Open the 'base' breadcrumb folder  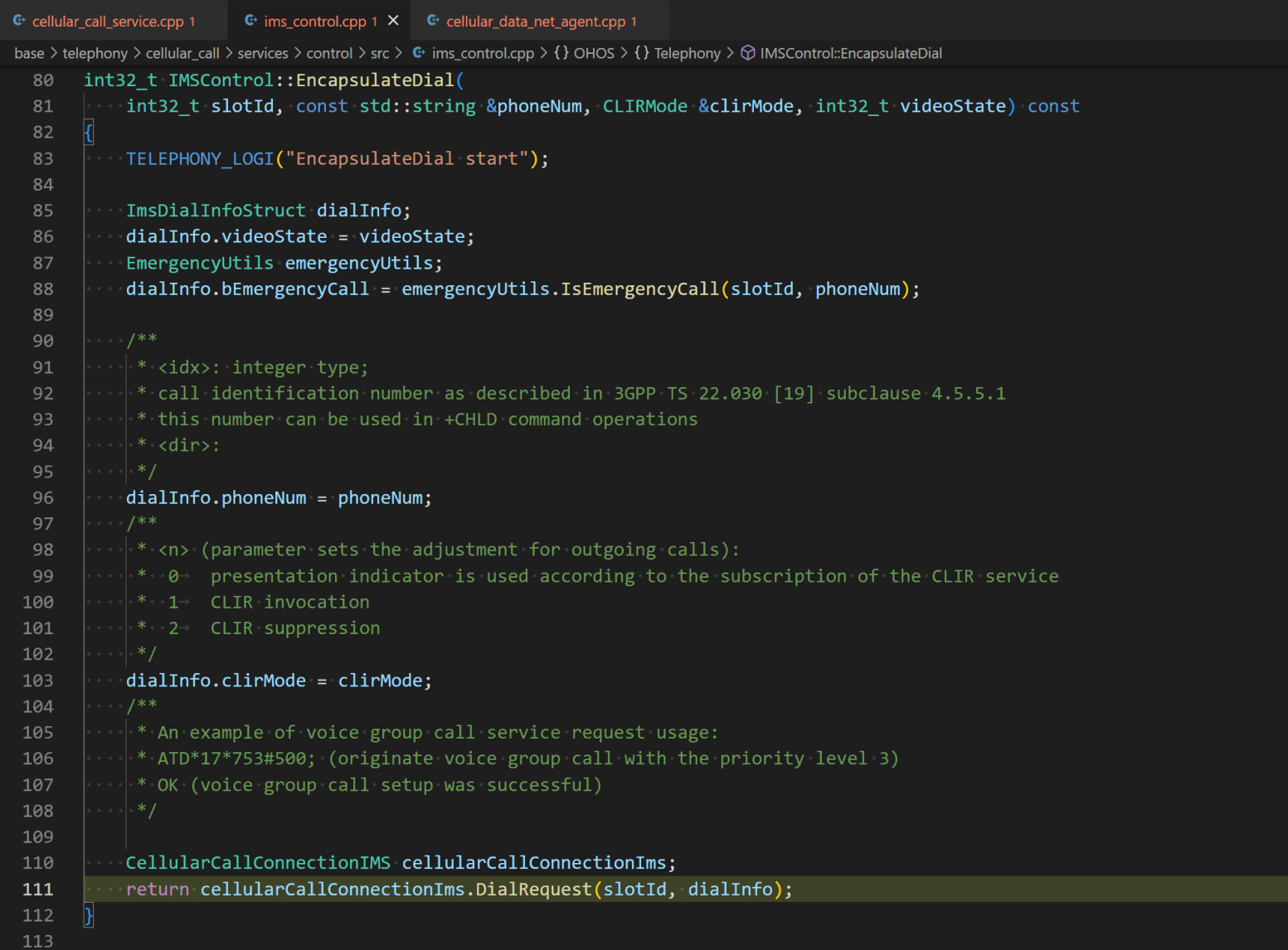[29, 53]
